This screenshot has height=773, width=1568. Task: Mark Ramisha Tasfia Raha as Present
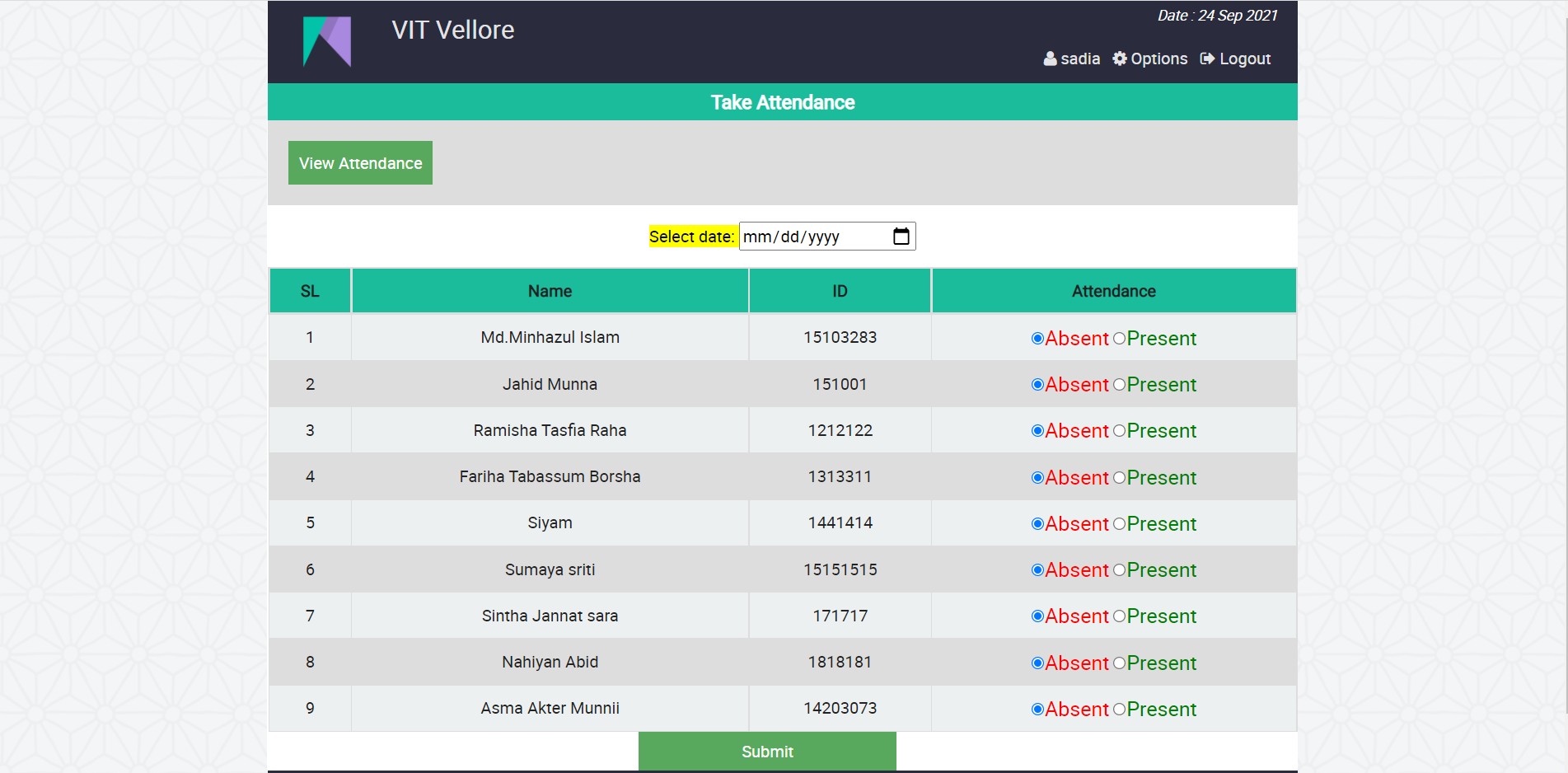(1119, 431)
